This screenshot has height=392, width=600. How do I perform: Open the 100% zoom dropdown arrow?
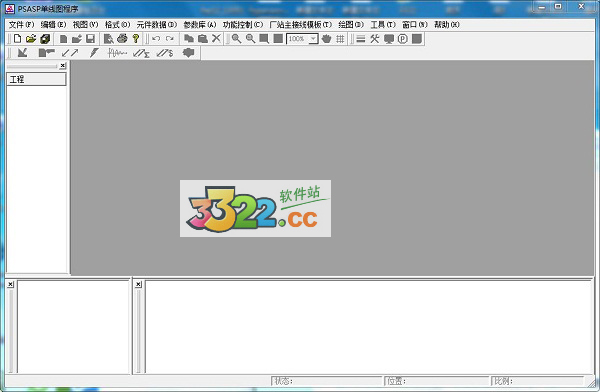[313, 39]
